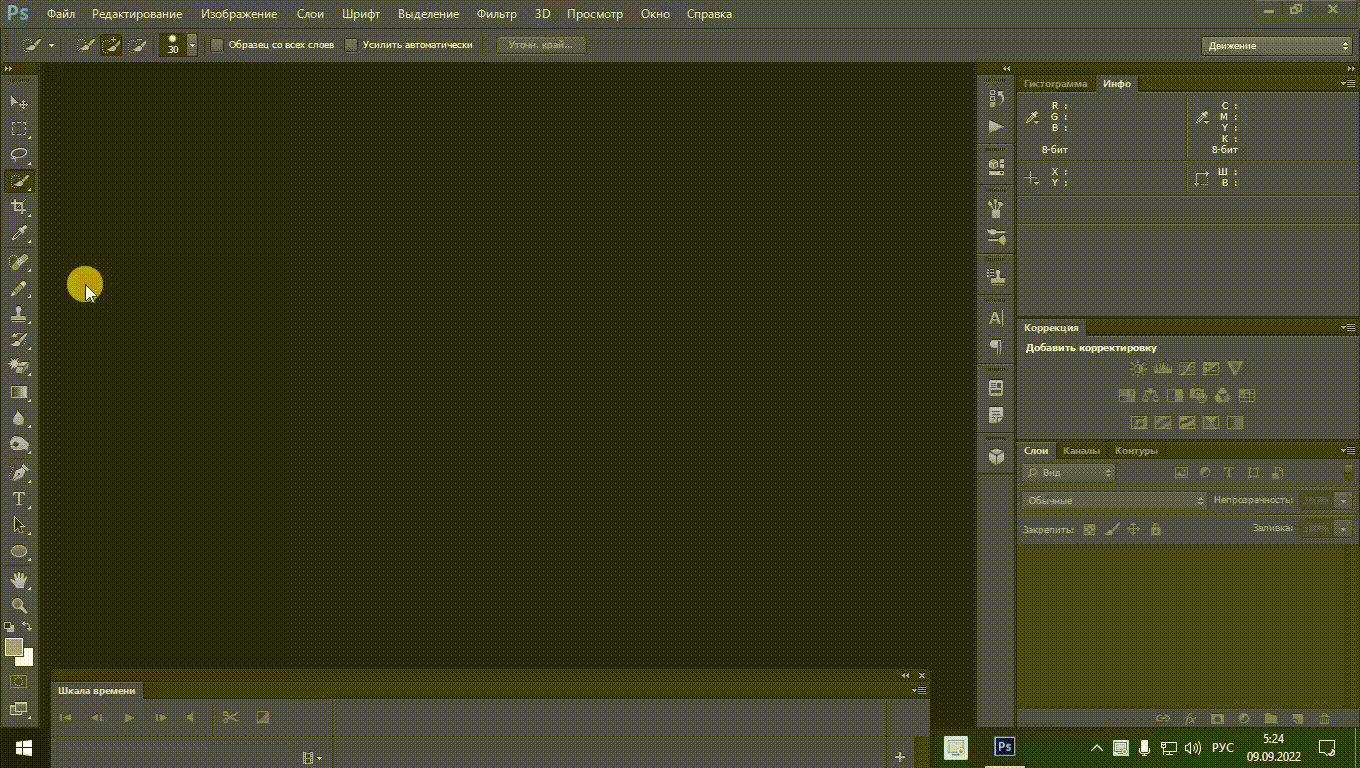Select the Horizontal Type tool in the toolbox
The width and height of the screenshot is (1360, 768).
19,498
